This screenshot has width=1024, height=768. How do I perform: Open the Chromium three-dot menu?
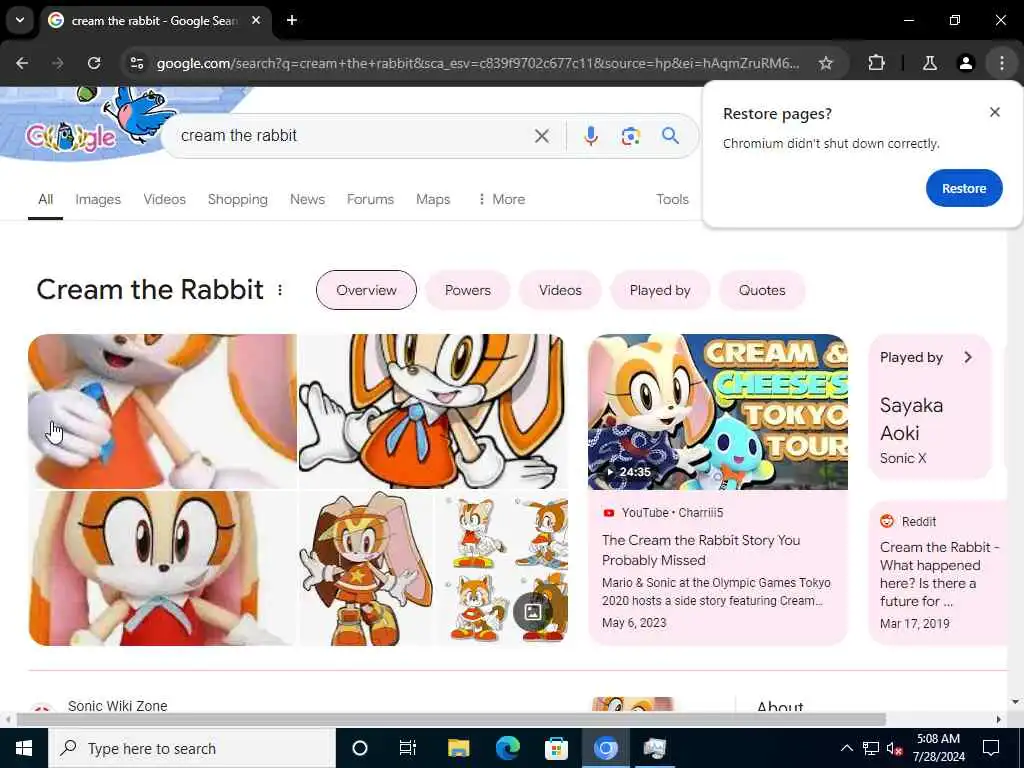click(x=1002, y=63)
